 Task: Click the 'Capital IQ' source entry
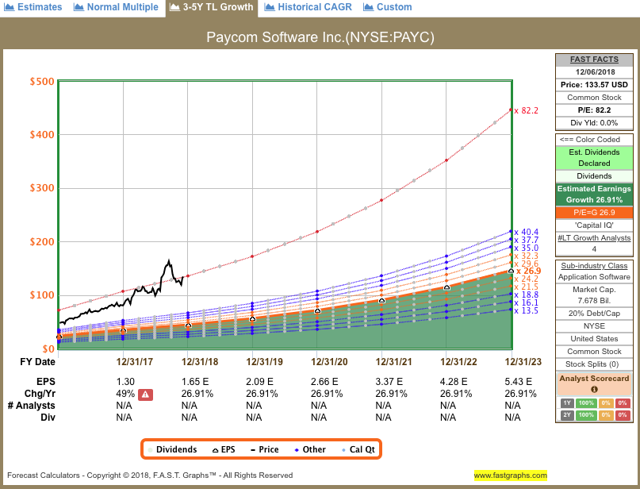coord(594,225)
